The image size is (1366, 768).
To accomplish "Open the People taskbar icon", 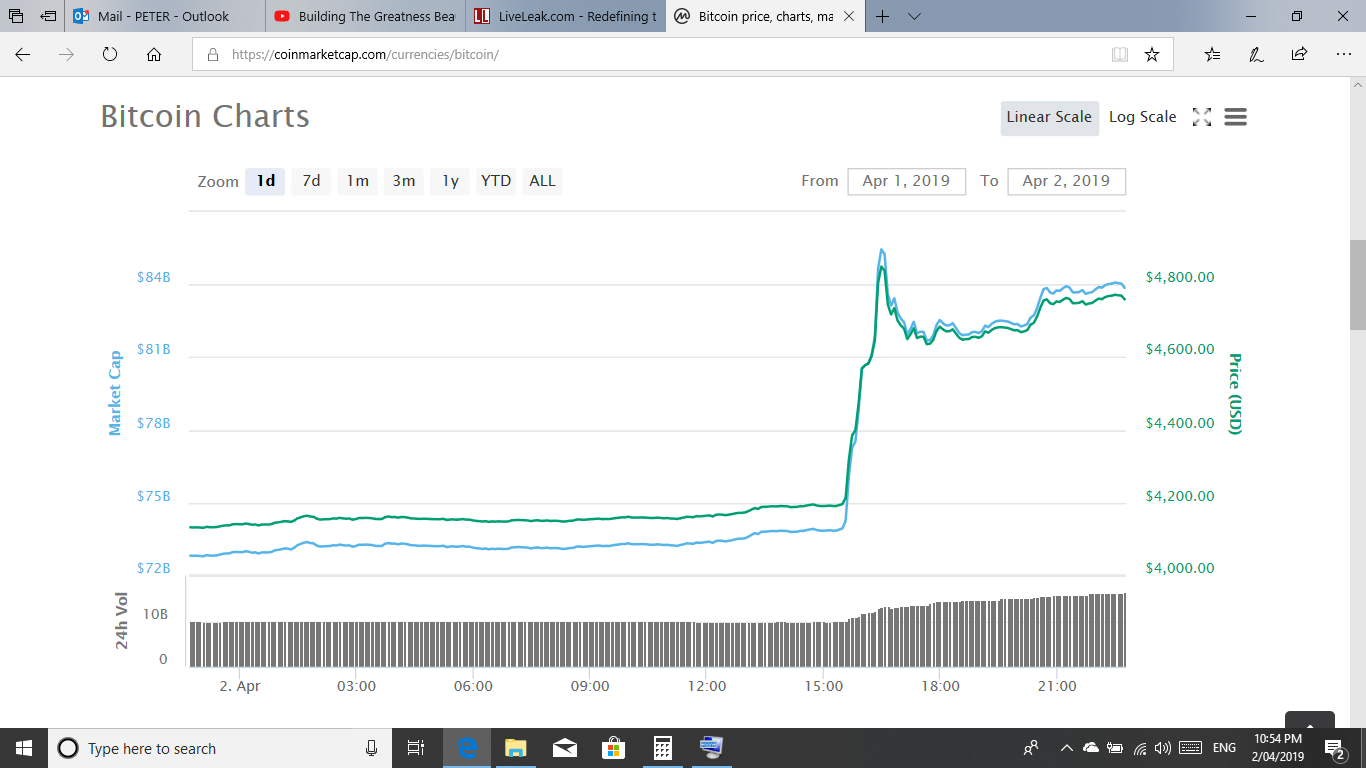I will click(1031, 748).
